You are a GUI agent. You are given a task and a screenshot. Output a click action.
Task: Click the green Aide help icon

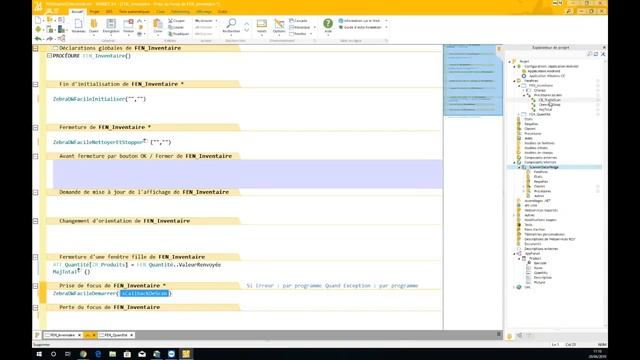tap(328, 24)
